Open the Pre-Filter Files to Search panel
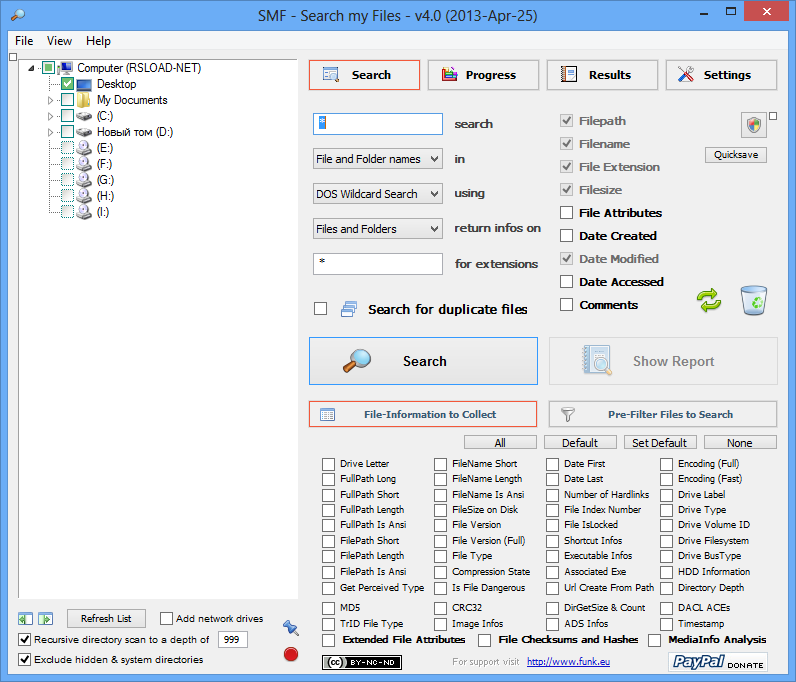Image resolution: width=796 pixels, height=682 pixels. [x=663, y=414]
